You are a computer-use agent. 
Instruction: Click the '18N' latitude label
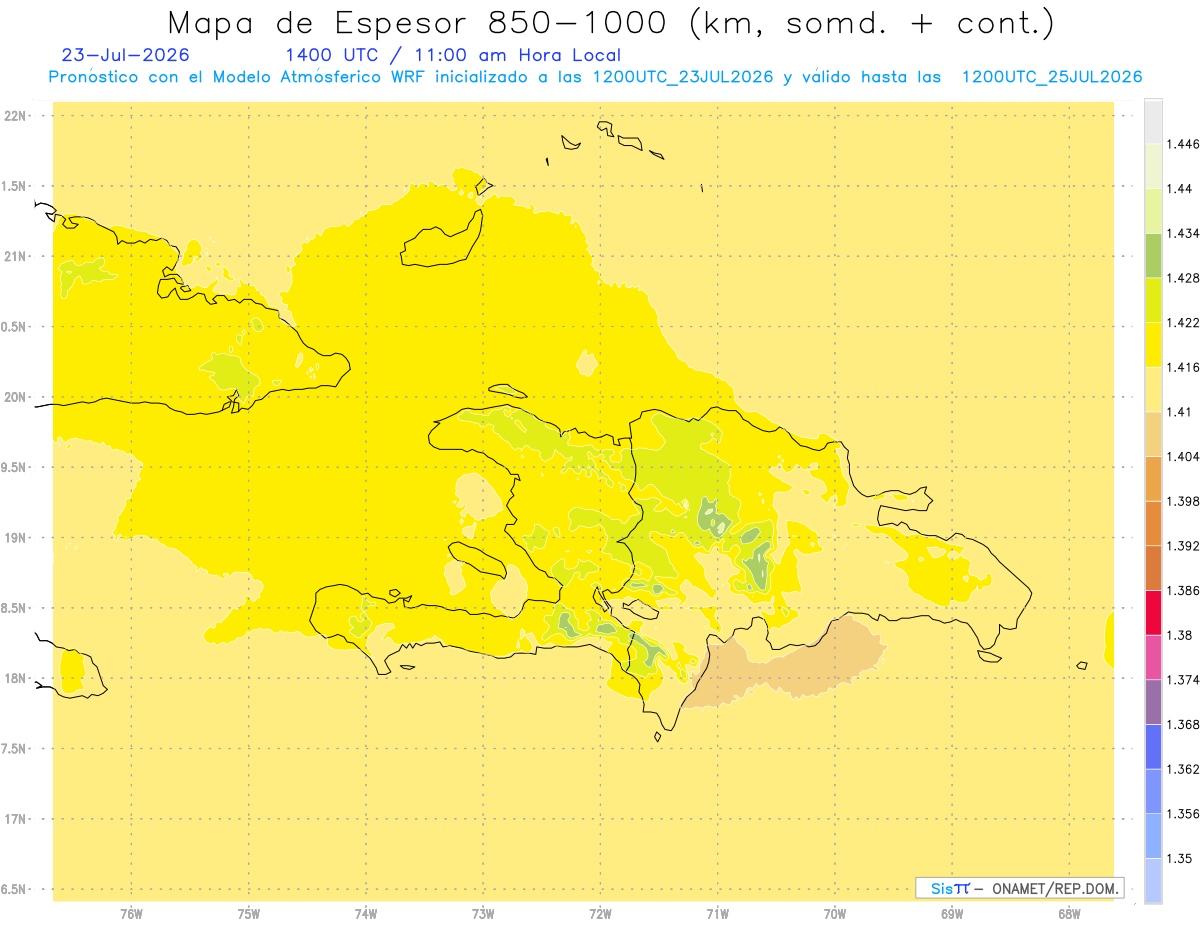pos(14,678)
